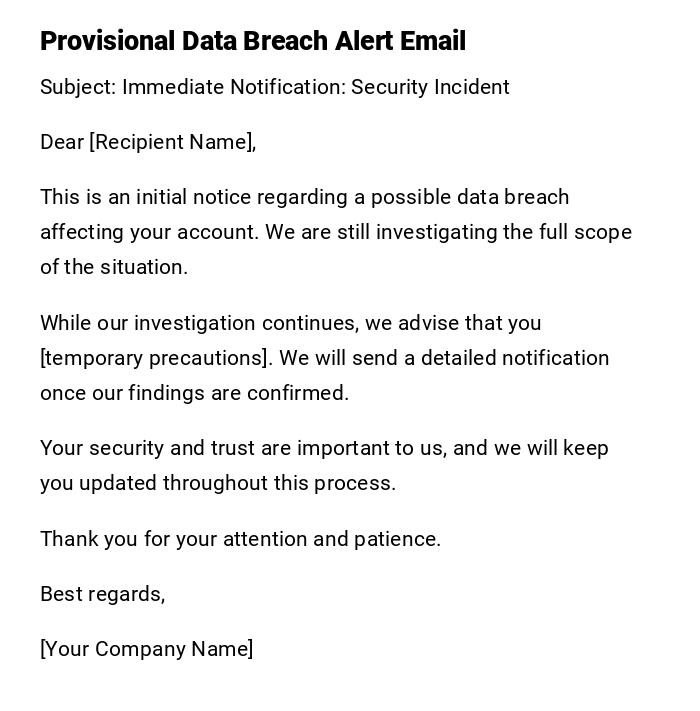Viewport: 700px width, 711px height.
Task: Click the line 'of the situation.'
Action: click(x=114, y=267)
